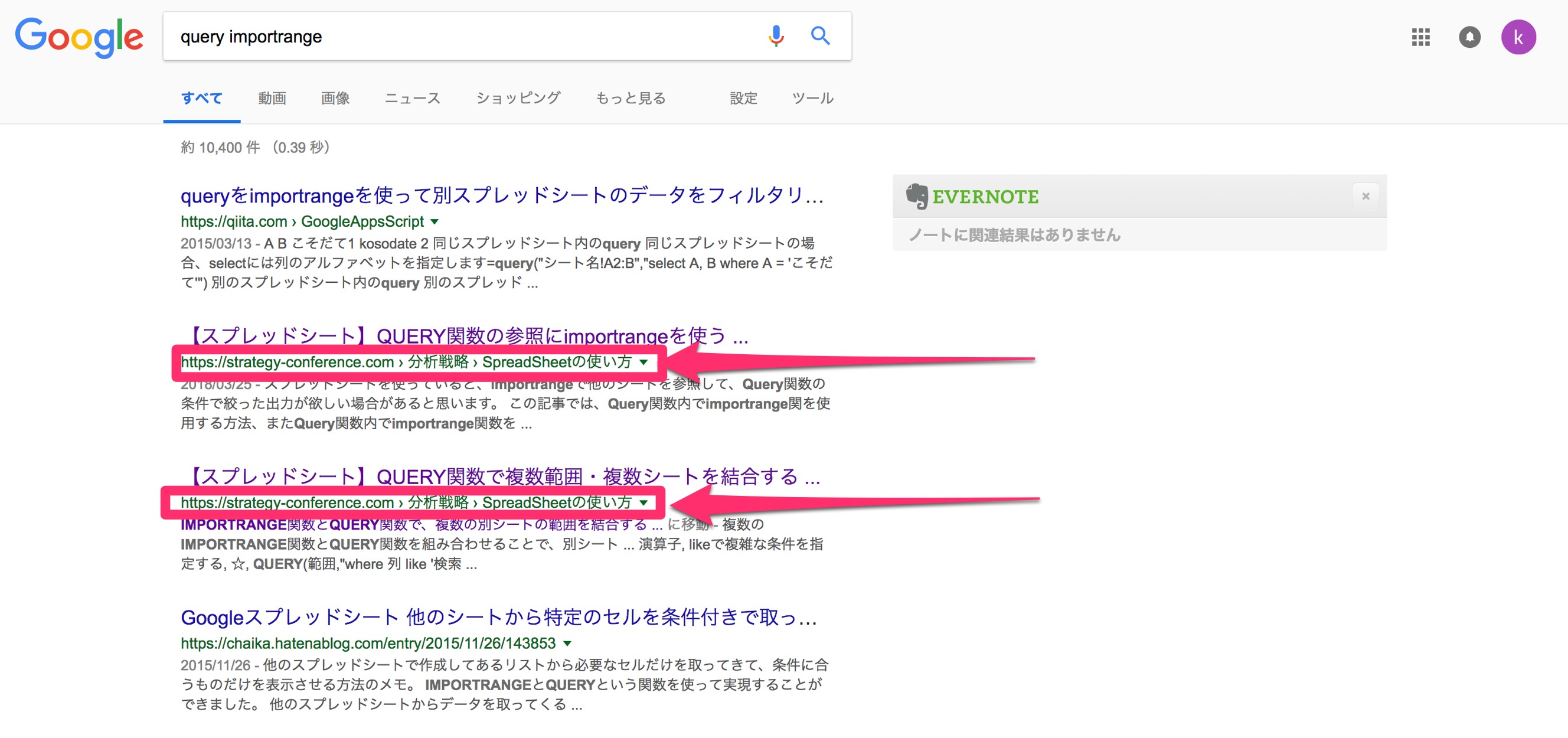The width and height of the screenshot is (1568, 738).
Task: Open the account avatar 'k'
Action: [1518, 37]
